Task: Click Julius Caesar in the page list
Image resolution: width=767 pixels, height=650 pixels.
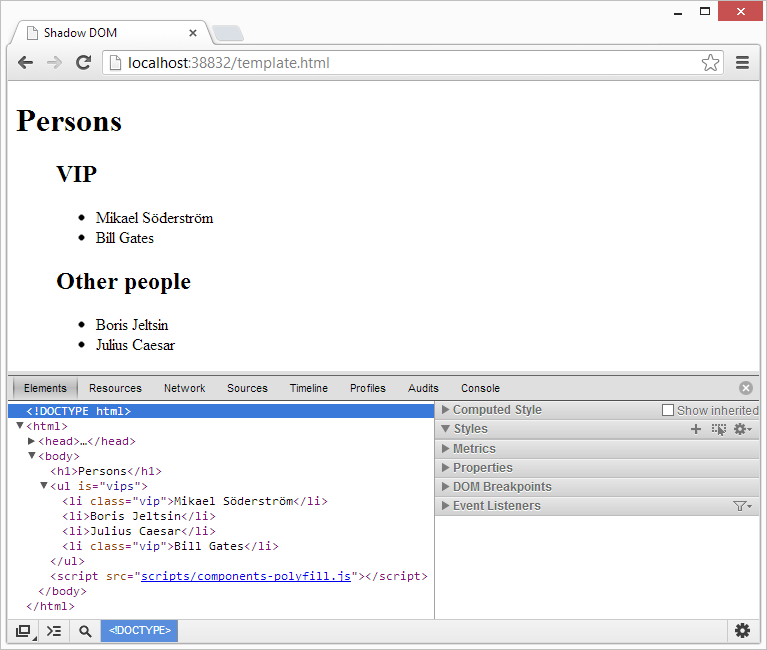Action: [135, 345]
